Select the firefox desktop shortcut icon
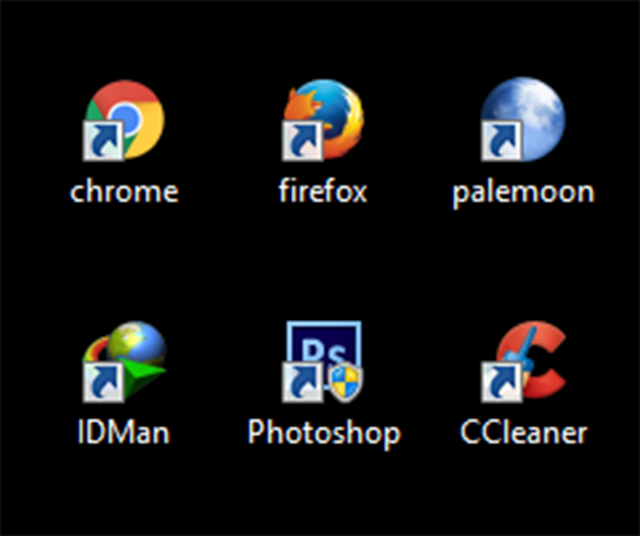Image resolution: width=640 pixels, height=536 pixels. (323, 119)
